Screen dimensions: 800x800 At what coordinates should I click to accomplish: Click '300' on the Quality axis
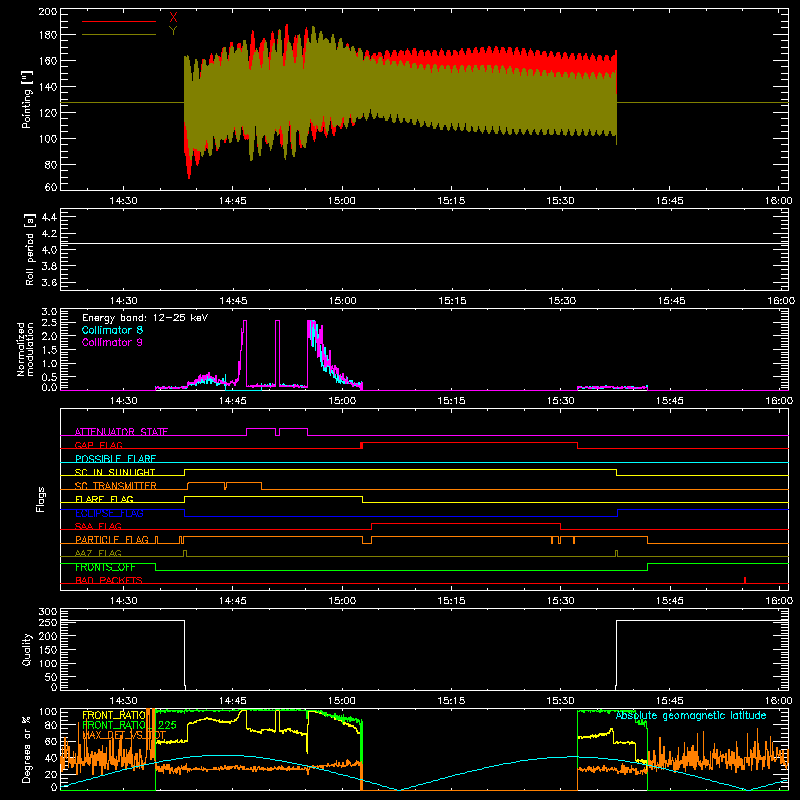point(48,612)
